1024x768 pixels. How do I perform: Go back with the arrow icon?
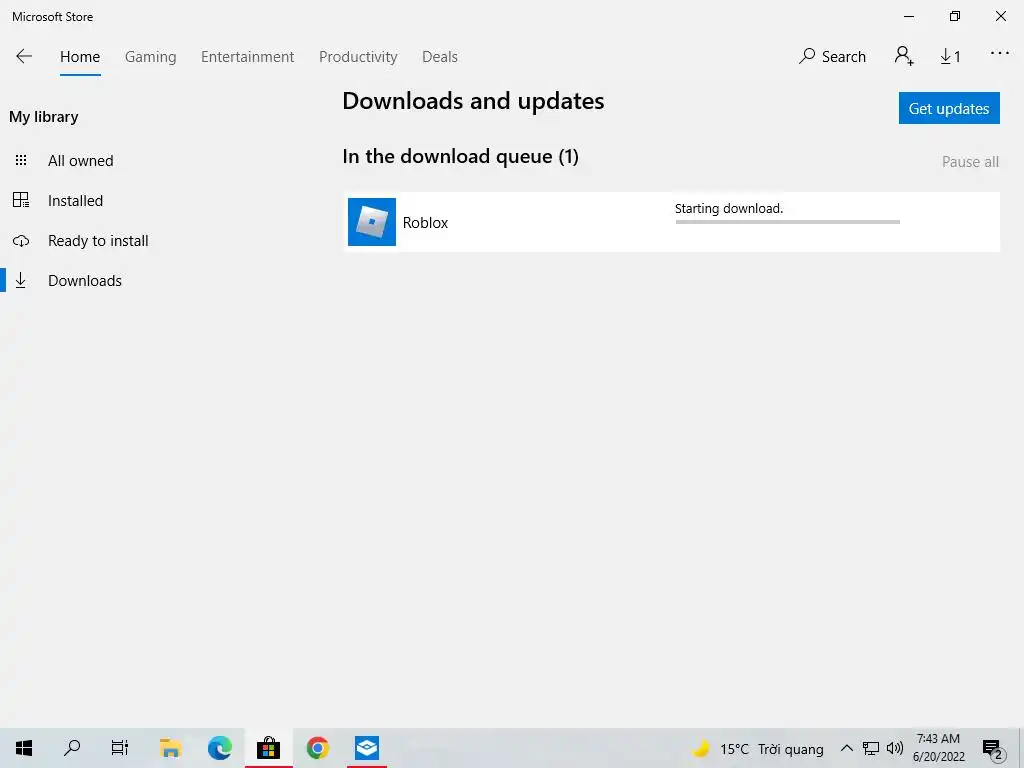(24, 56)
